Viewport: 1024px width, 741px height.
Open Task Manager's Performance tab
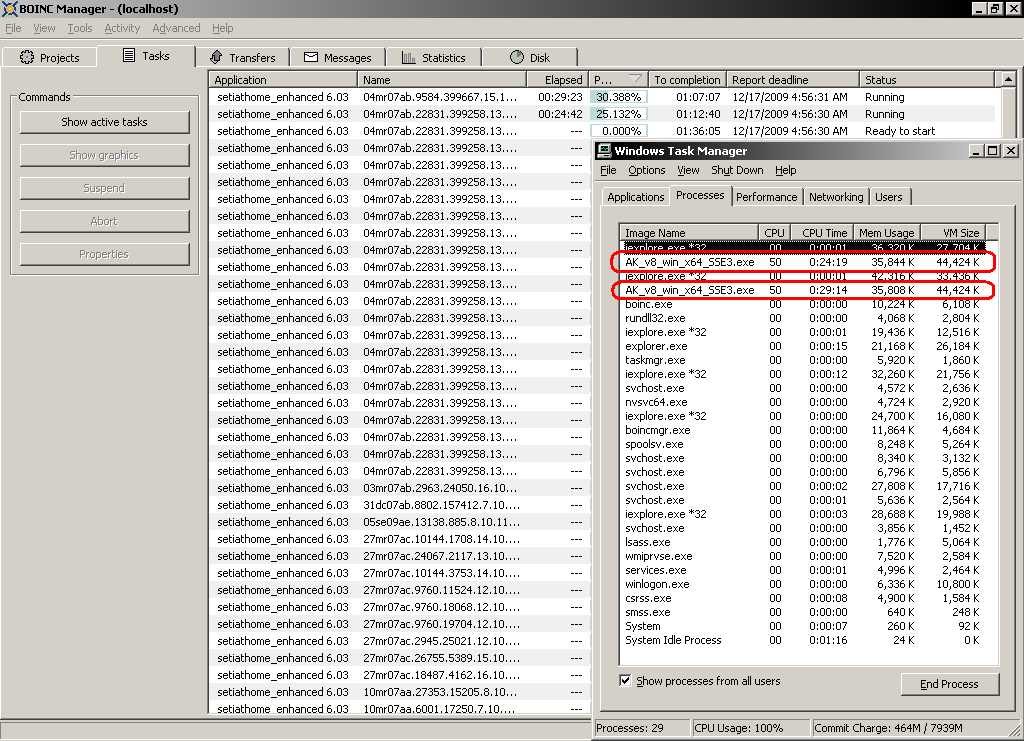click(766, 197)
